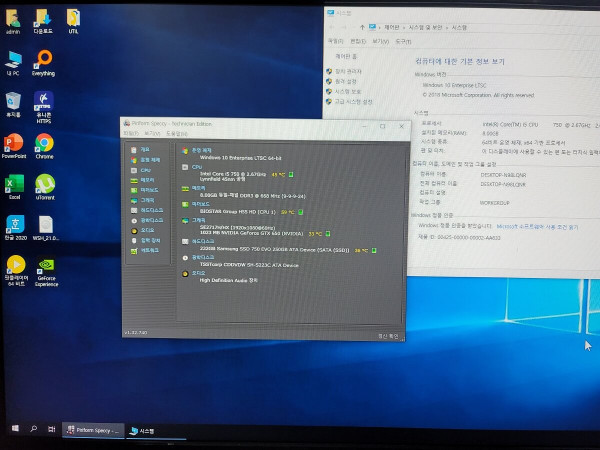This screenshot has width=600, height=450.
Task: Click the CPU temperature indicator icon in Speccy
Action: (x=291, y=174)
